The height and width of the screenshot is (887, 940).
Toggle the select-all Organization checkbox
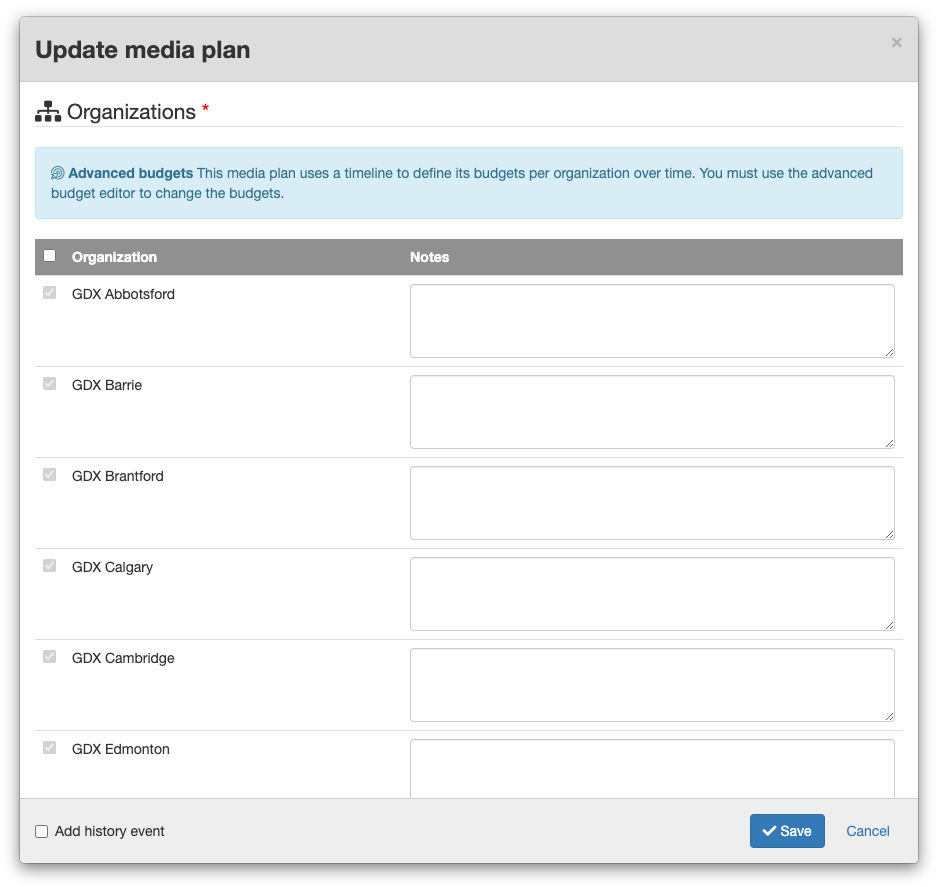[50, 256]
